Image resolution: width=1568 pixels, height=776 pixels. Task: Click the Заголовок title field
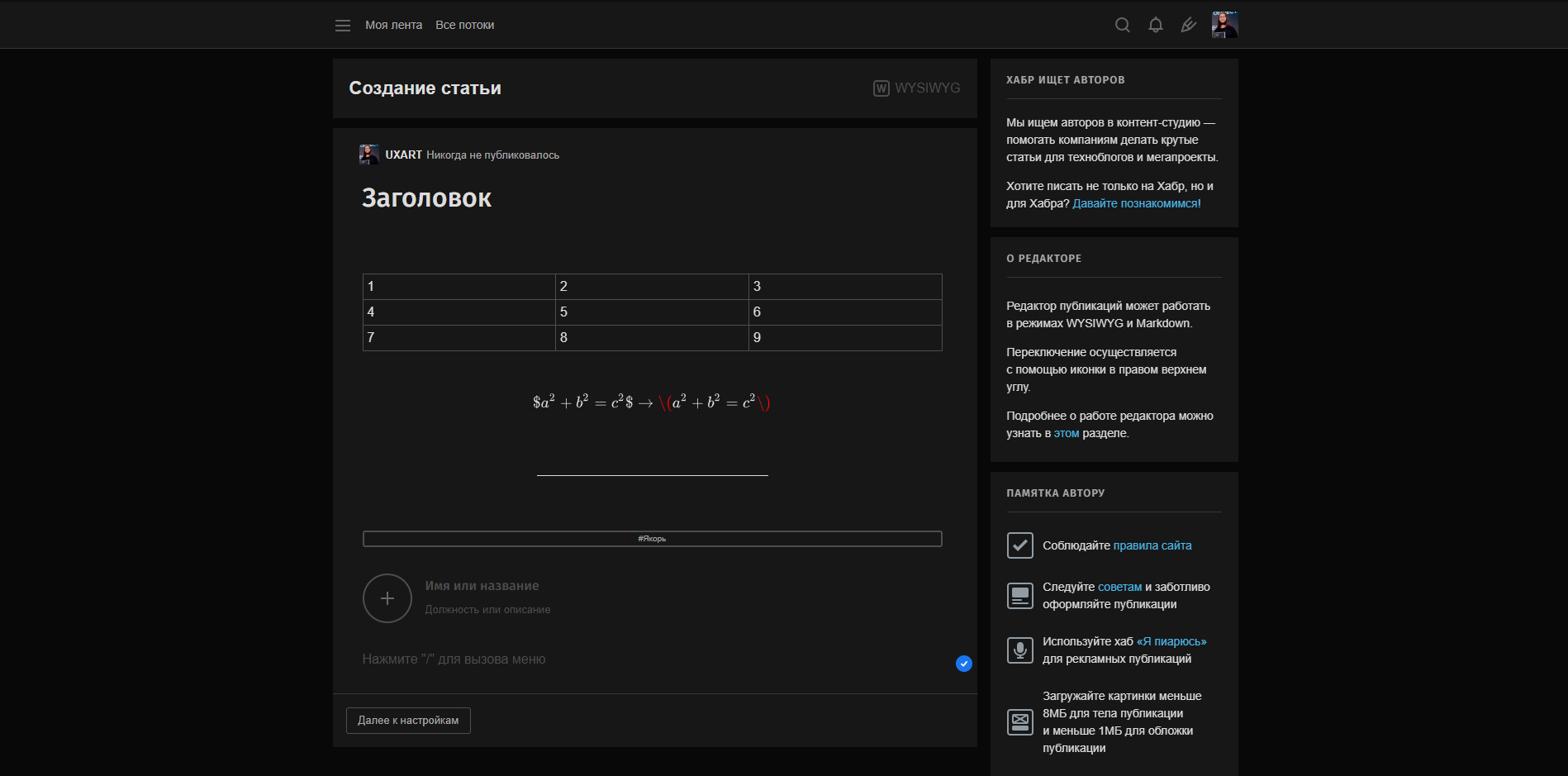point(426,198)
